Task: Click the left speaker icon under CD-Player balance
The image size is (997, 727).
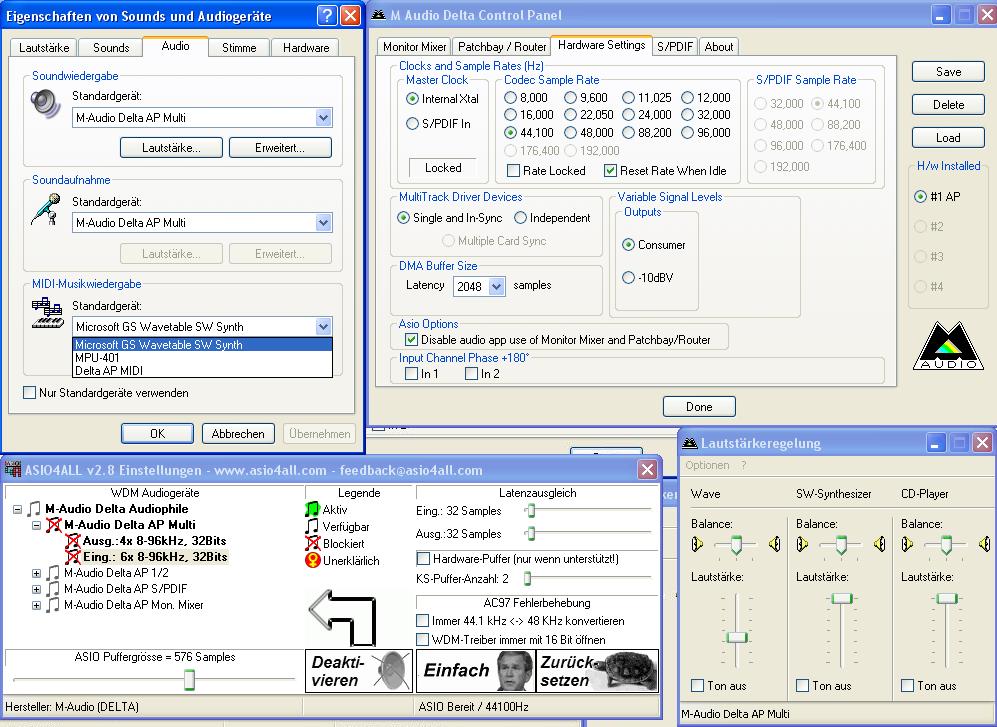Action: (x=907, y=544)
